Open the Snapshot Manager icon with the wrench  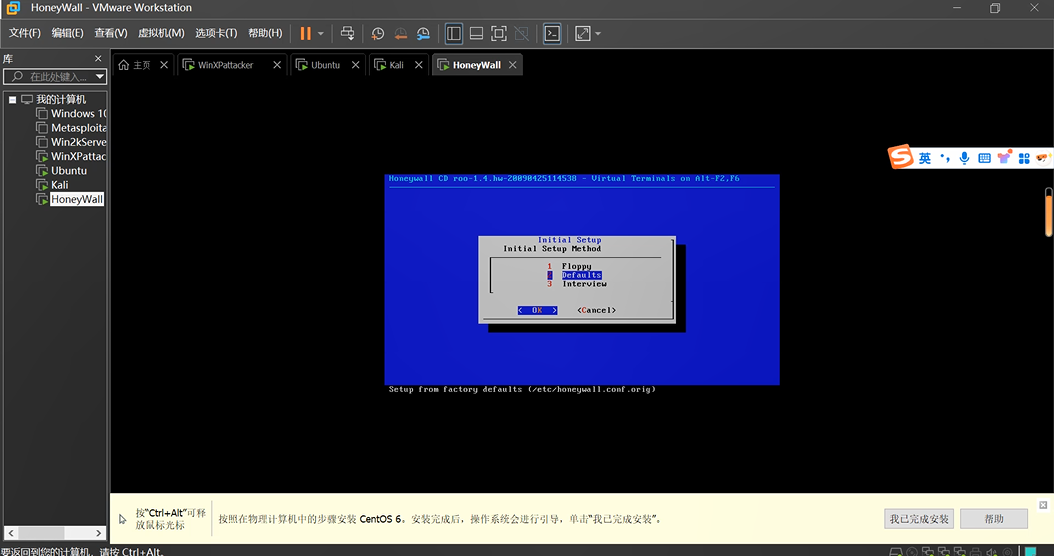(x=423, y=34)
